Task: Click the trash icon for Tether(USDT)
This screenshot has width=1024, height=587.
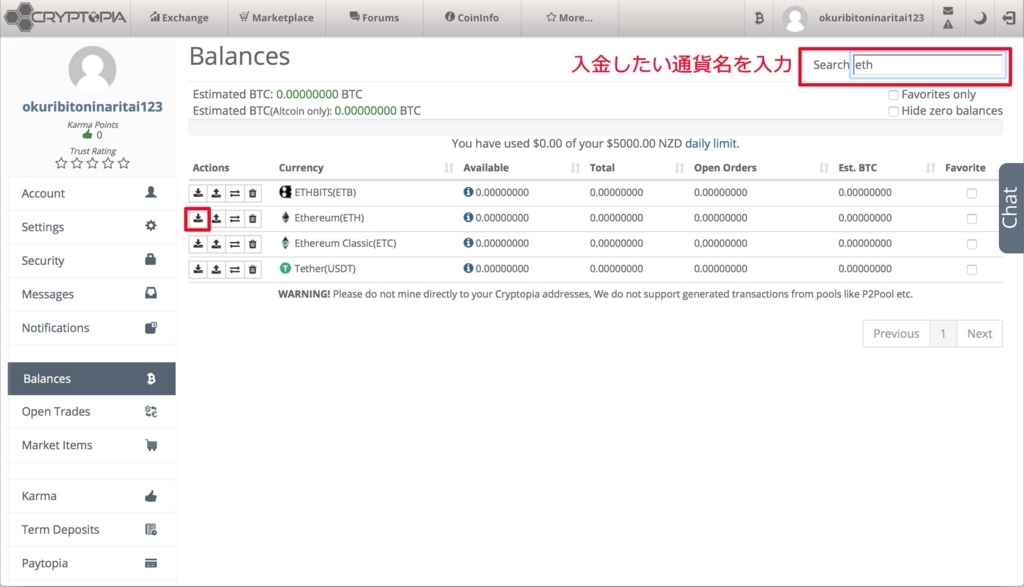Action: point(253,269)
